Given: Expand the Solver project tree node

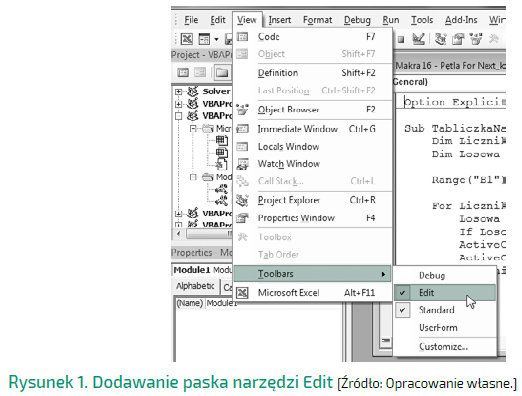Looking at the screenshot, I should coord(179,91).
